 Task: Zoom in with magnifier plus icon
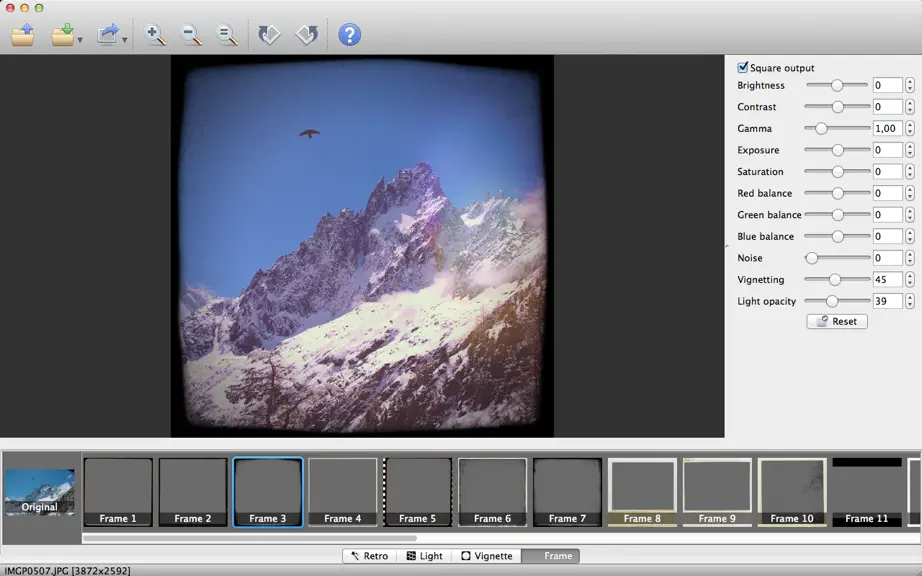click(155, 35)
